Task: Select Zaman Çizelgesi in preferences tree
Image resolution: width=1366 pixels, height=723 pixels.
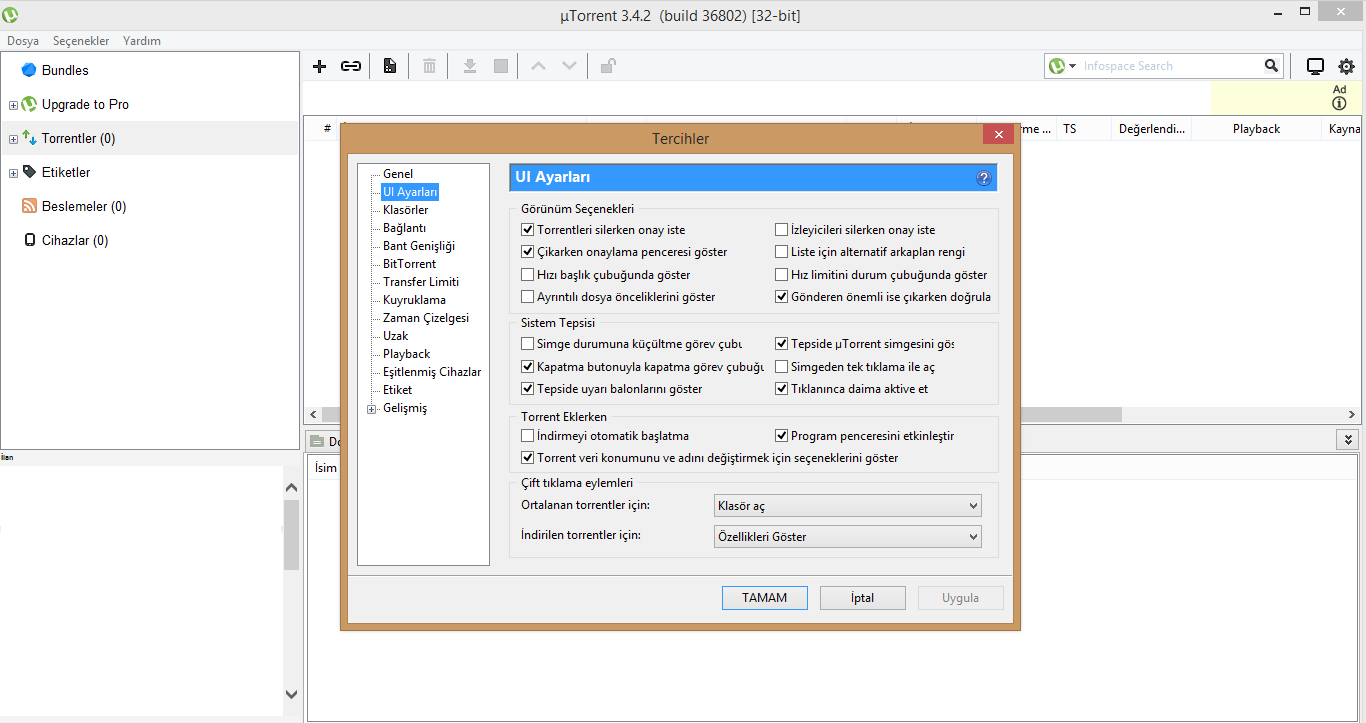Action: click(425, 318)
